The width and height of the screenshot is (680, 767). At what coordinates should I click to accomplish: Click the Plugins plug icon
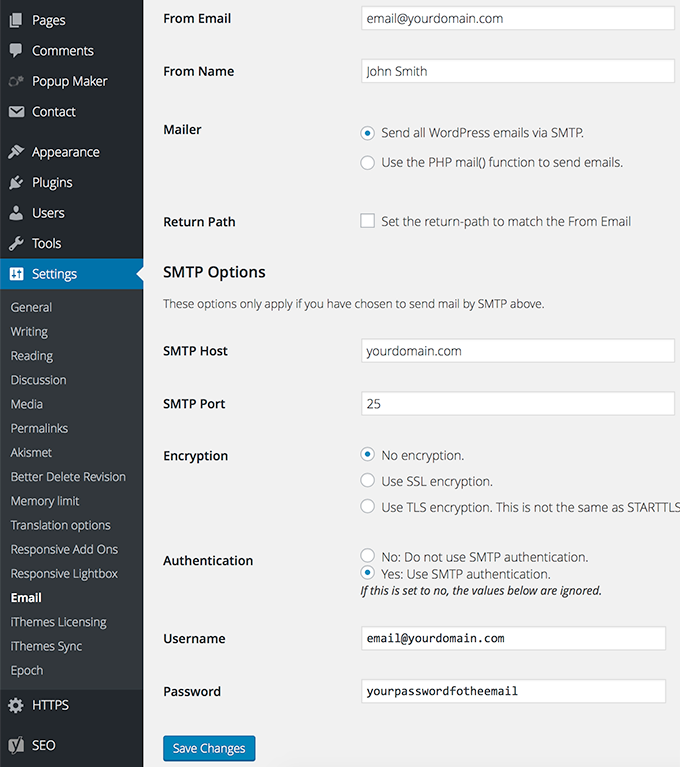coord(16,183)
